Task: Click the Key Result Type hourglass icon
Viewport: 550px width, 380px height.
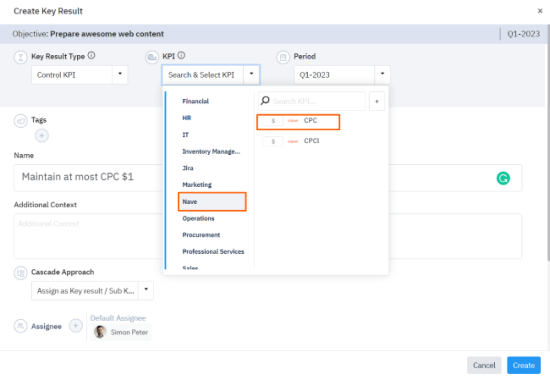Action: [x=20, y=57]
